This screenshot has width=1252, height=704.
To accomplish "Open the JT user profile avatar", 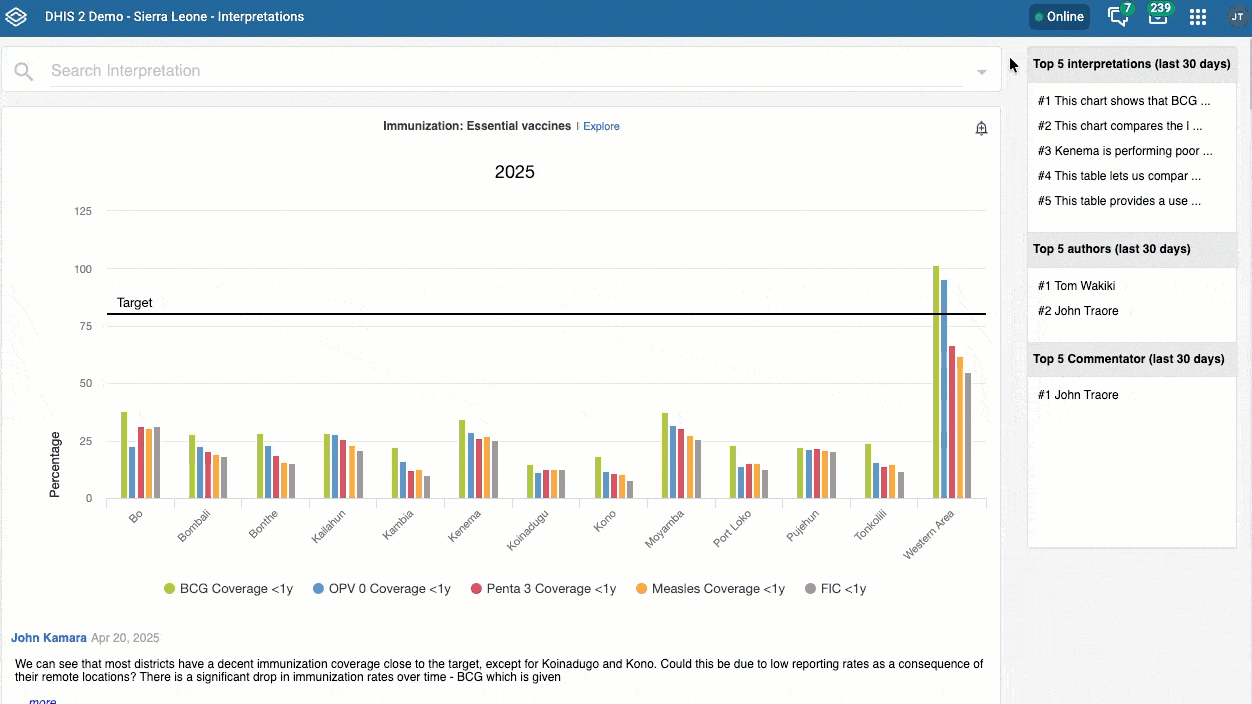I will click(x=1236, y=17).
